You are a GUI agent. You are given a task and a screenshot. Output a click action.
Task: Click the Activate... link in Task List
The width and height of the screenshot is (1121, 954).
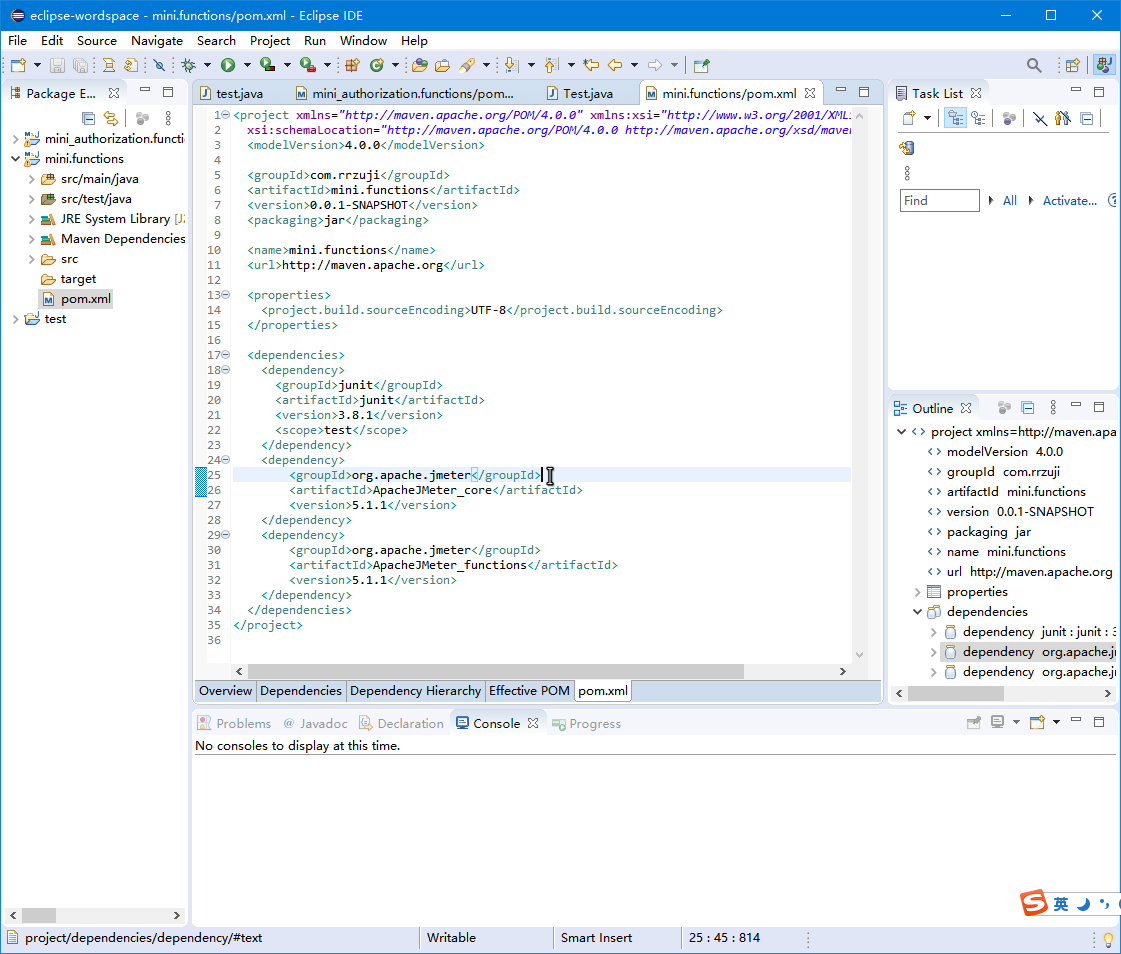coord(1069,201)
